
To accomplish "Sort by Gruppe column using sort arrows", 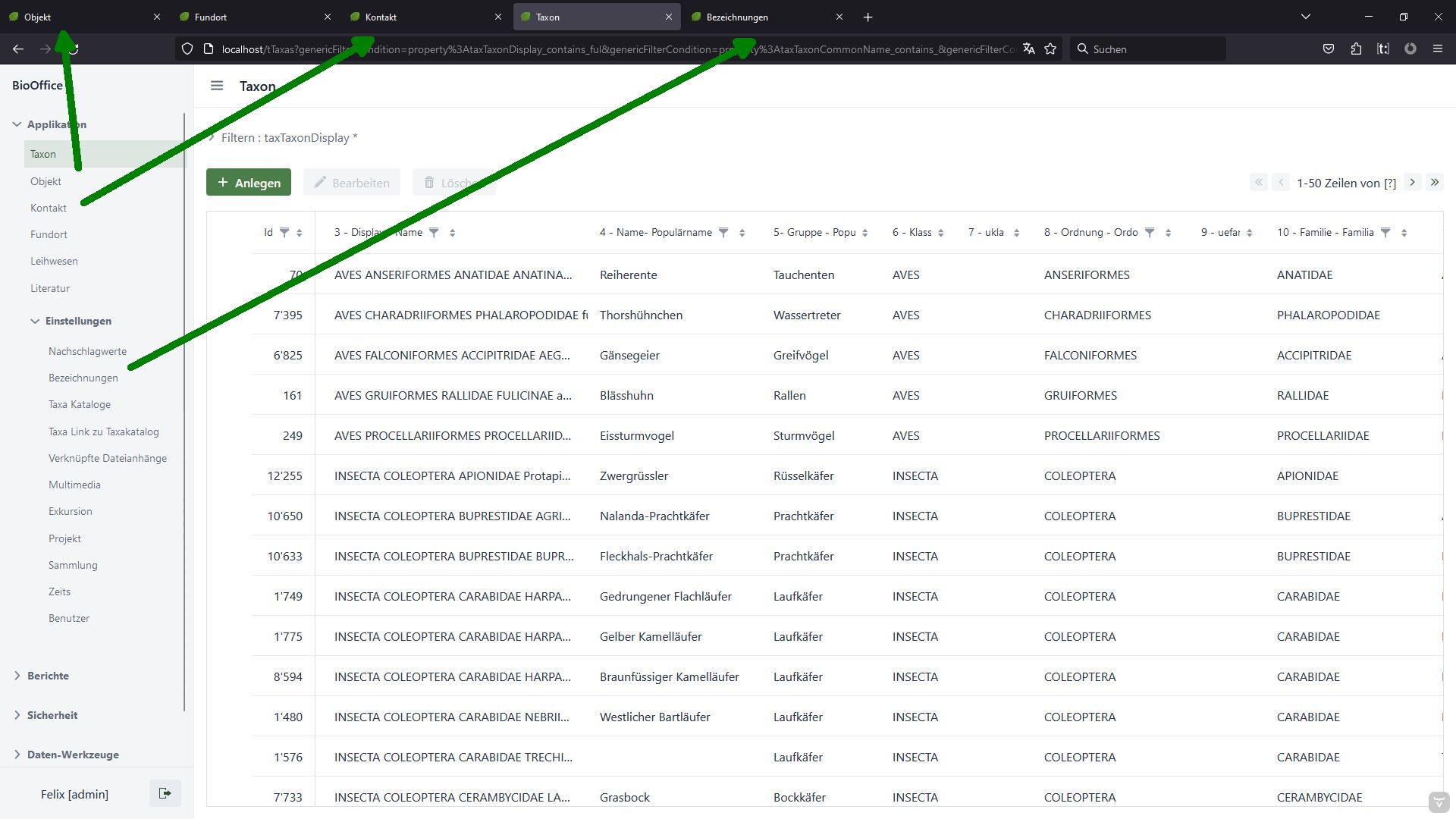I will click(x=864, y=233).
